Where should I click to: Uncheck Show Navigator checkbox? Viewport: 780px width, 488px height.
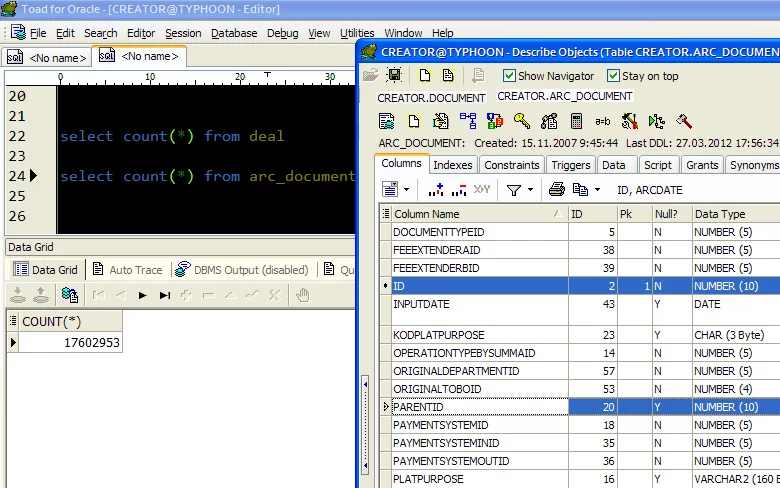509,75
